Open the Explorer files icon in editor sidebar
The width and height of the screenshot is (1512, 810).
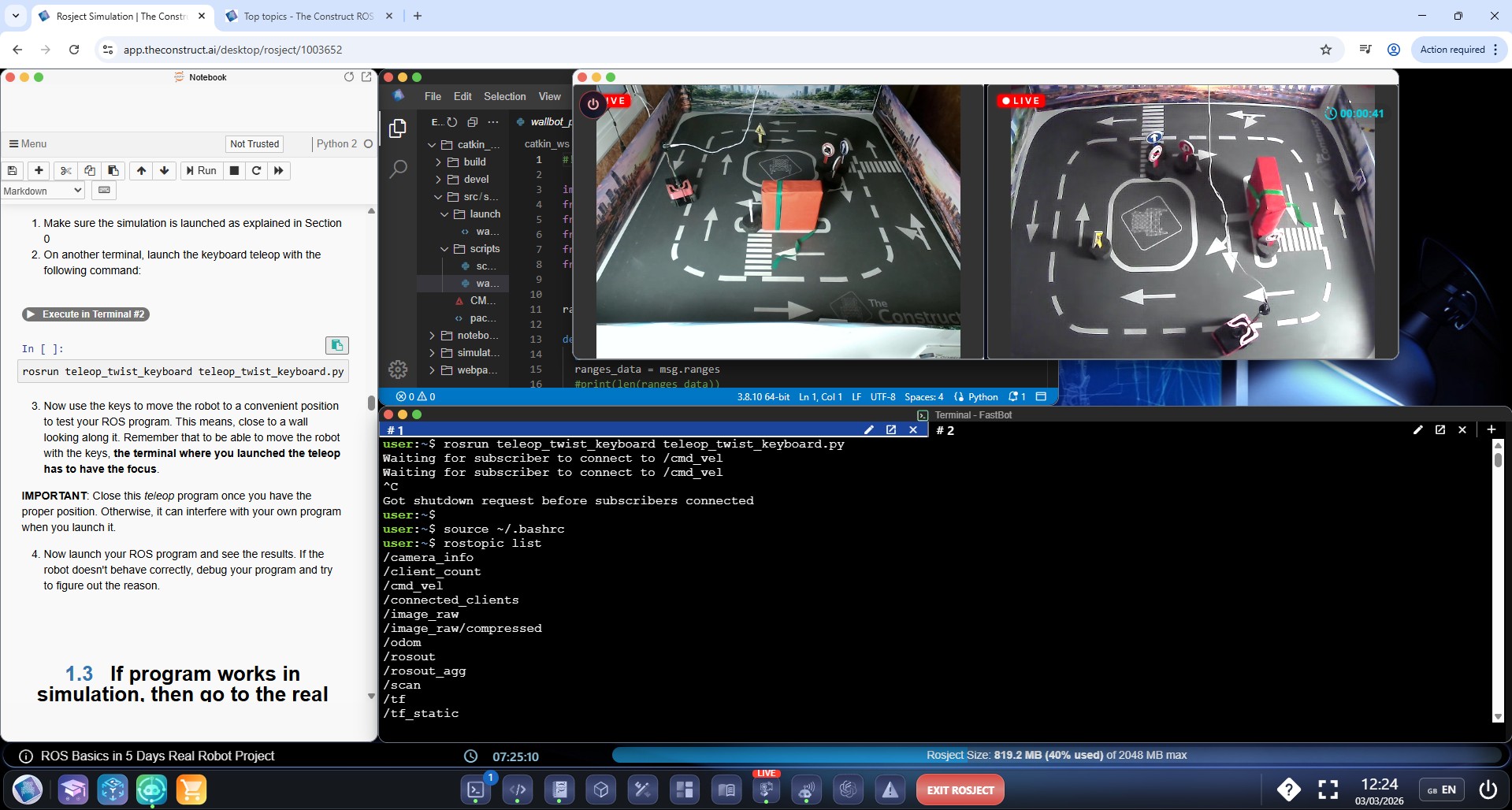click(398, 128)
